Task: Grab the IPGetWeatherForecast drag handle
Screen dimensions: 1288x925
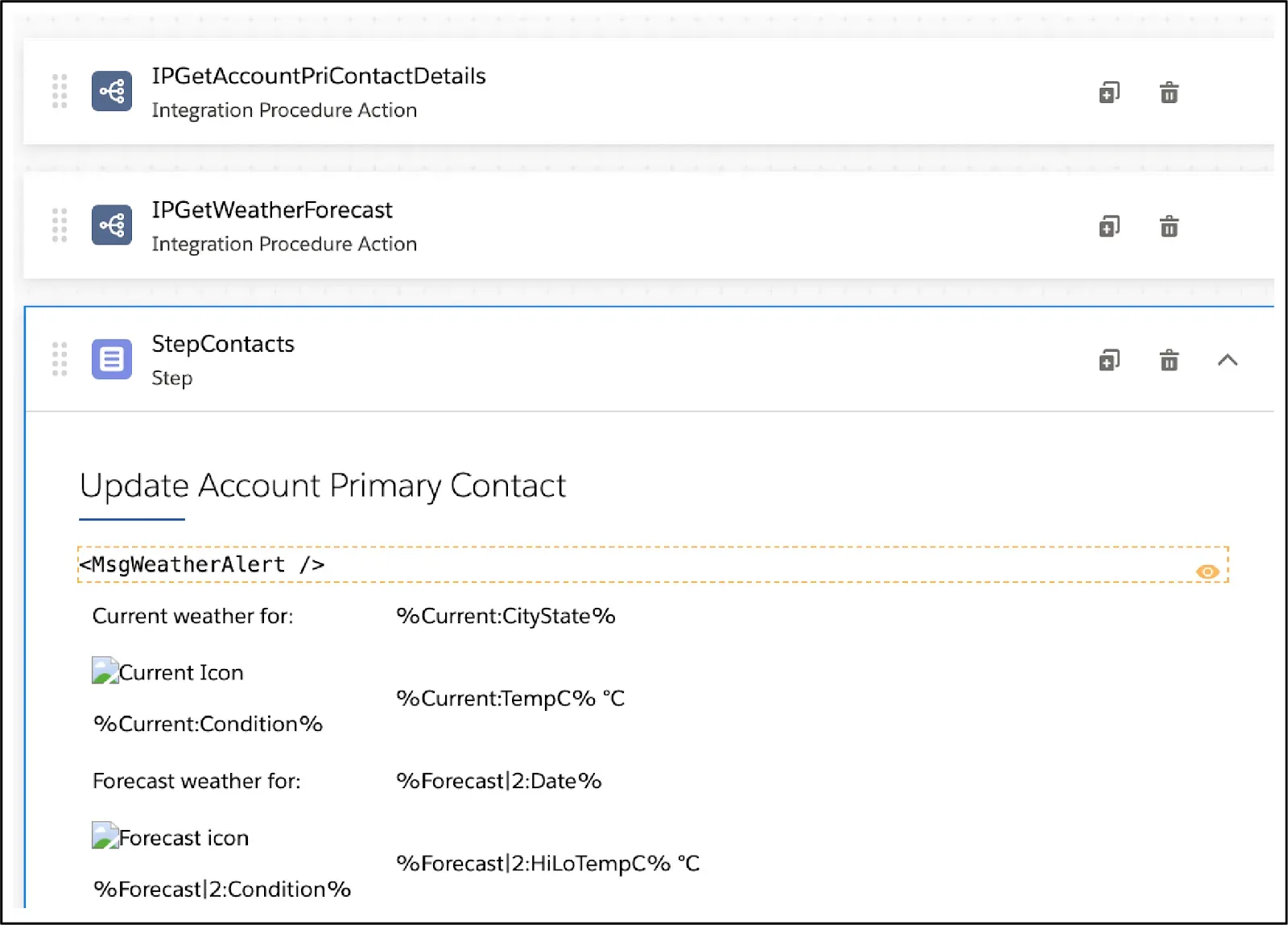Action: [x=60, y=225]
